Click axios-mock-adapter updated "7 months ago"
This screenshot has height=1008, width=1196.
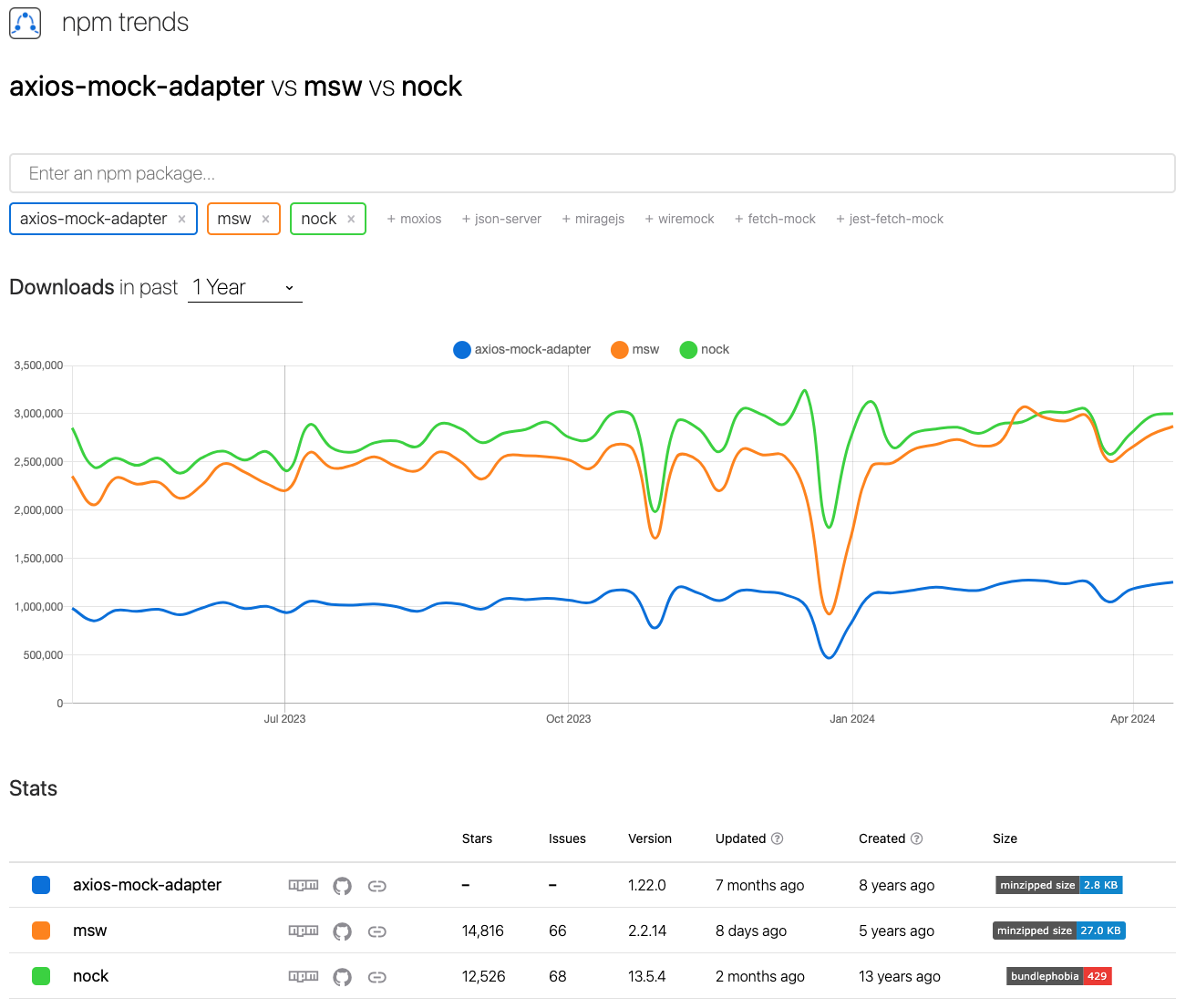(x=760, y=885)
